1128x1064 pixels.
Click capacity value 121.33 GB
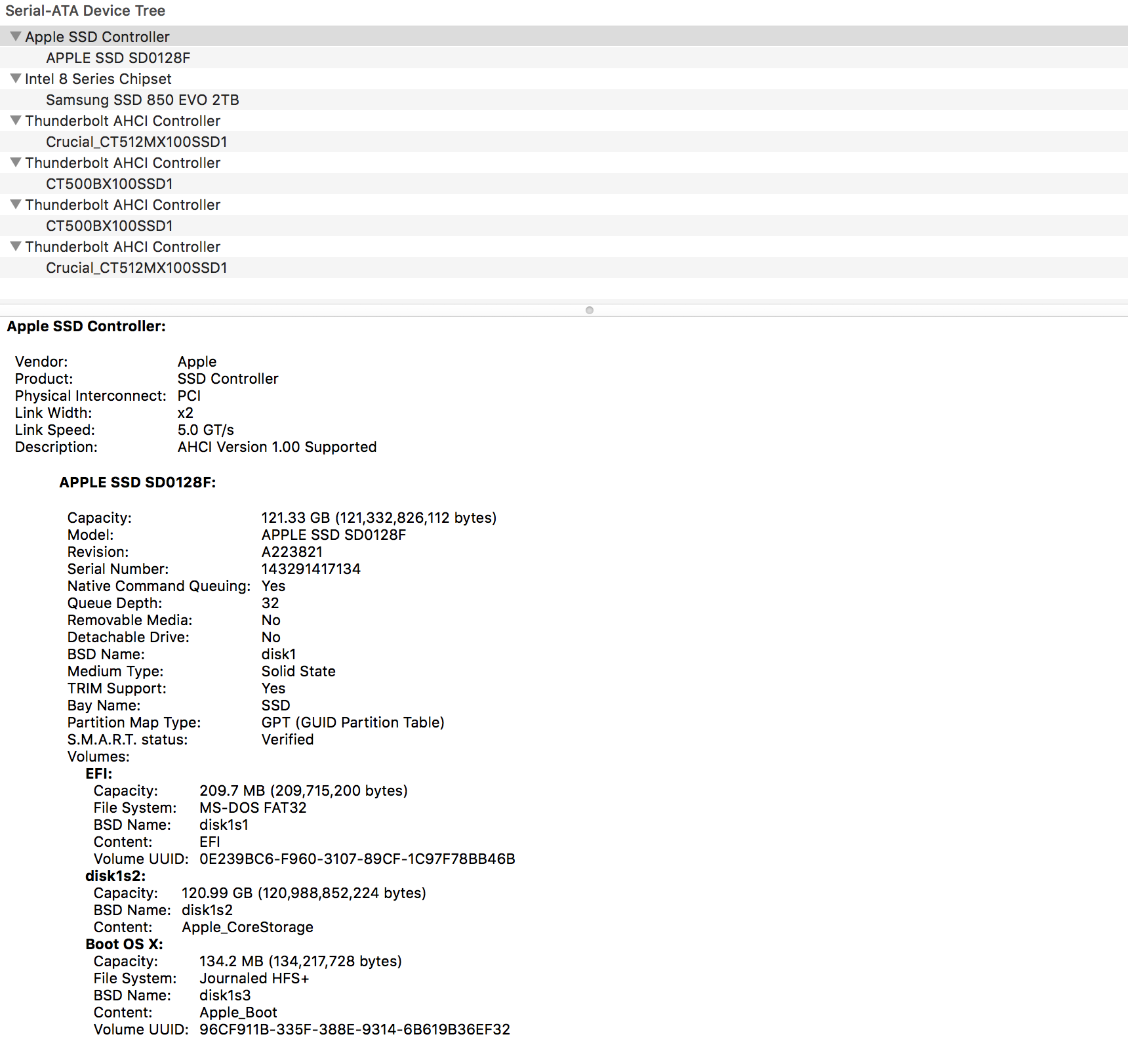click(379, 518)
